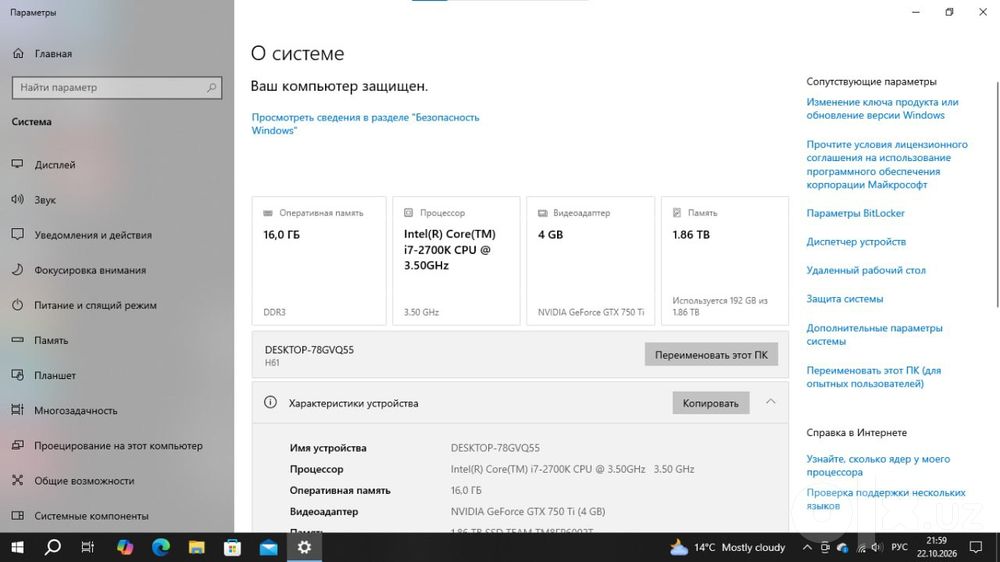Open Дополнительные параметры системы link
The width and height of the screenshot is (1000, 562).
[x=874, y=334]
